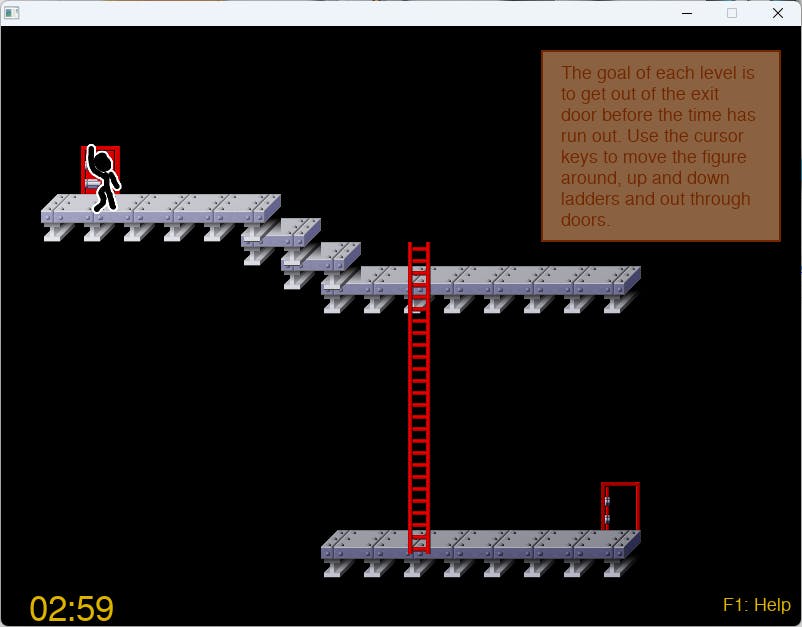The width and height of the screenshot is (802, 627).
Task: Click the countdown timer reading 02:59
Action: coord(72,608)
